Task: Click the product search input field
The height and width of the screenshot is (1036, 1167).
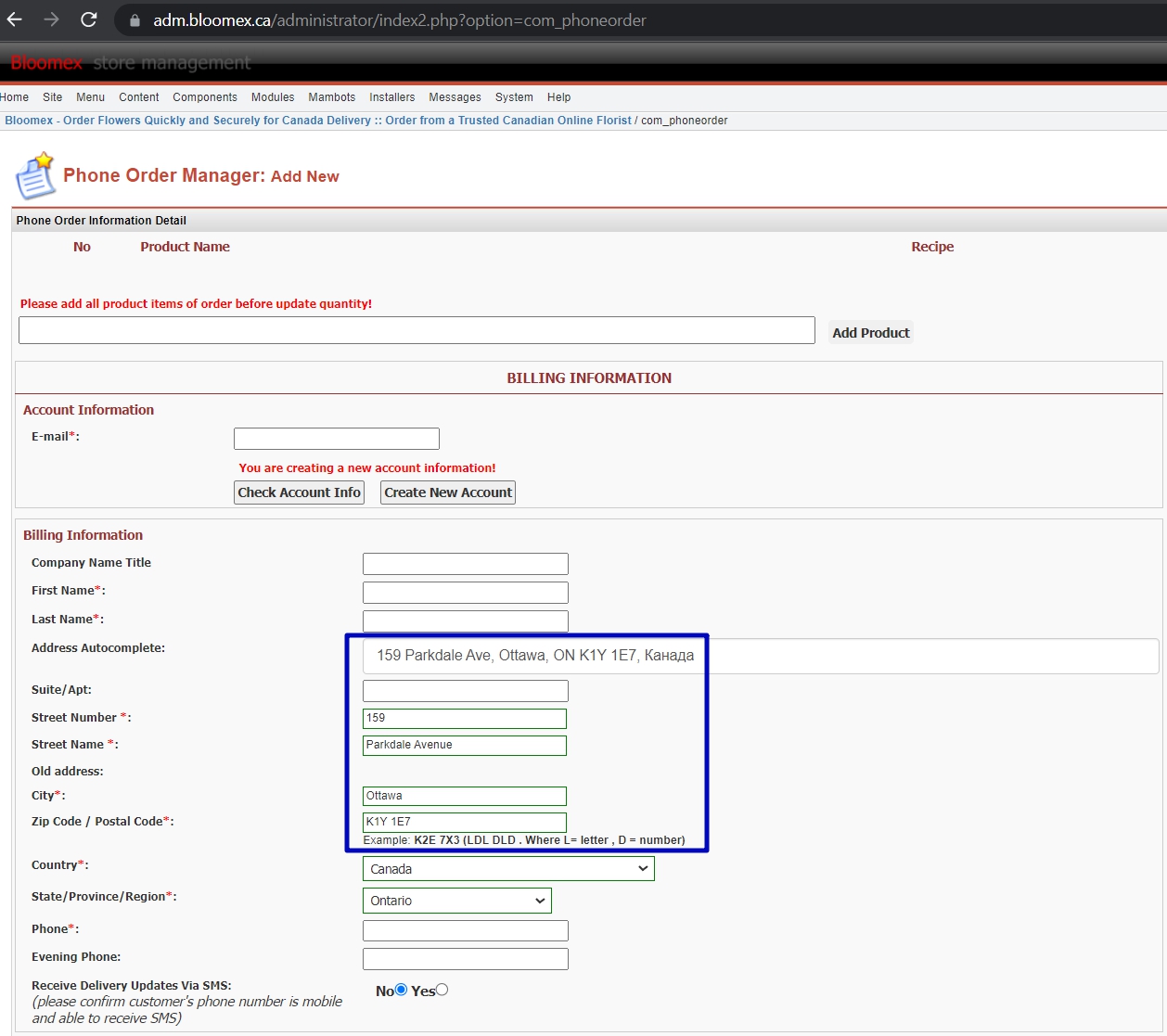Action: coord(417,330)
